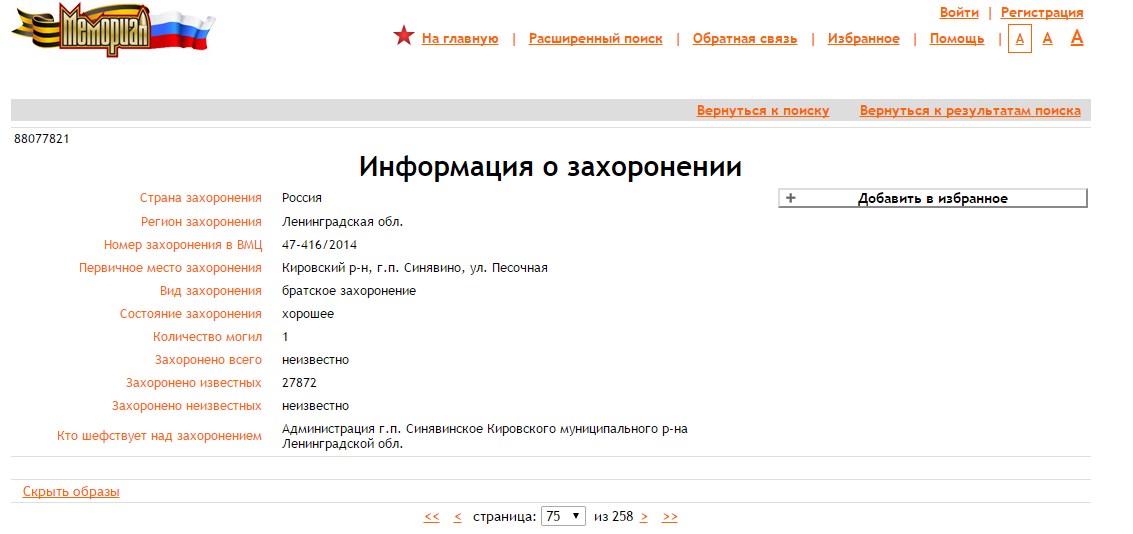Click the Регистрация link
Screen dimensions: 1133x534
coord(1042,12)
